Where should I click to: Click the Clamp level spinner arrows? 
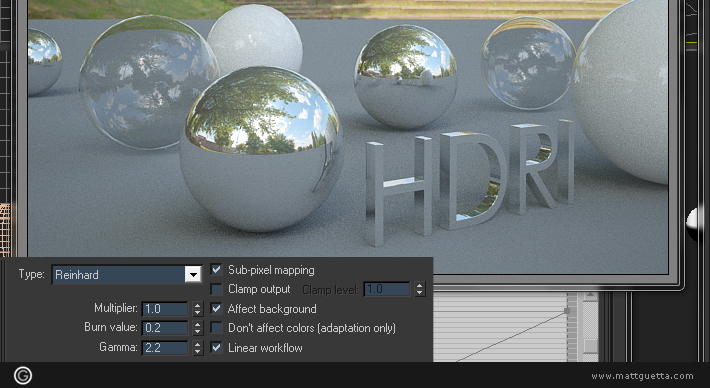(420, 289)
